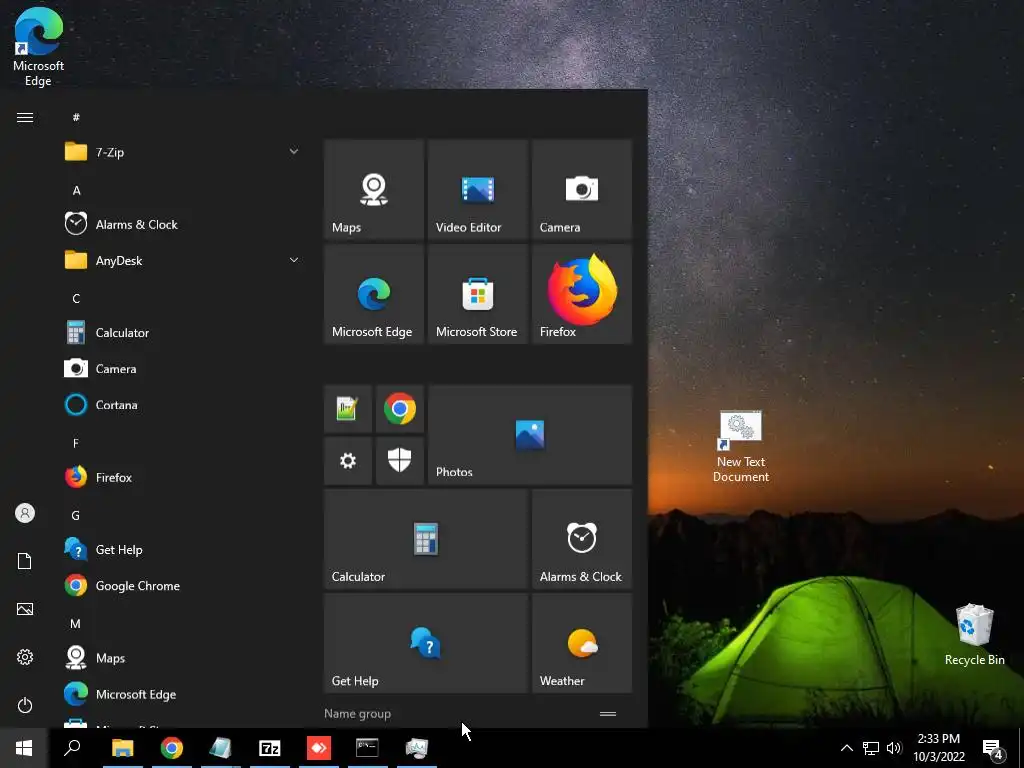Select Microsoft Edge desktop shortcut
1024x768 pixels.
(x=39, y=47)
